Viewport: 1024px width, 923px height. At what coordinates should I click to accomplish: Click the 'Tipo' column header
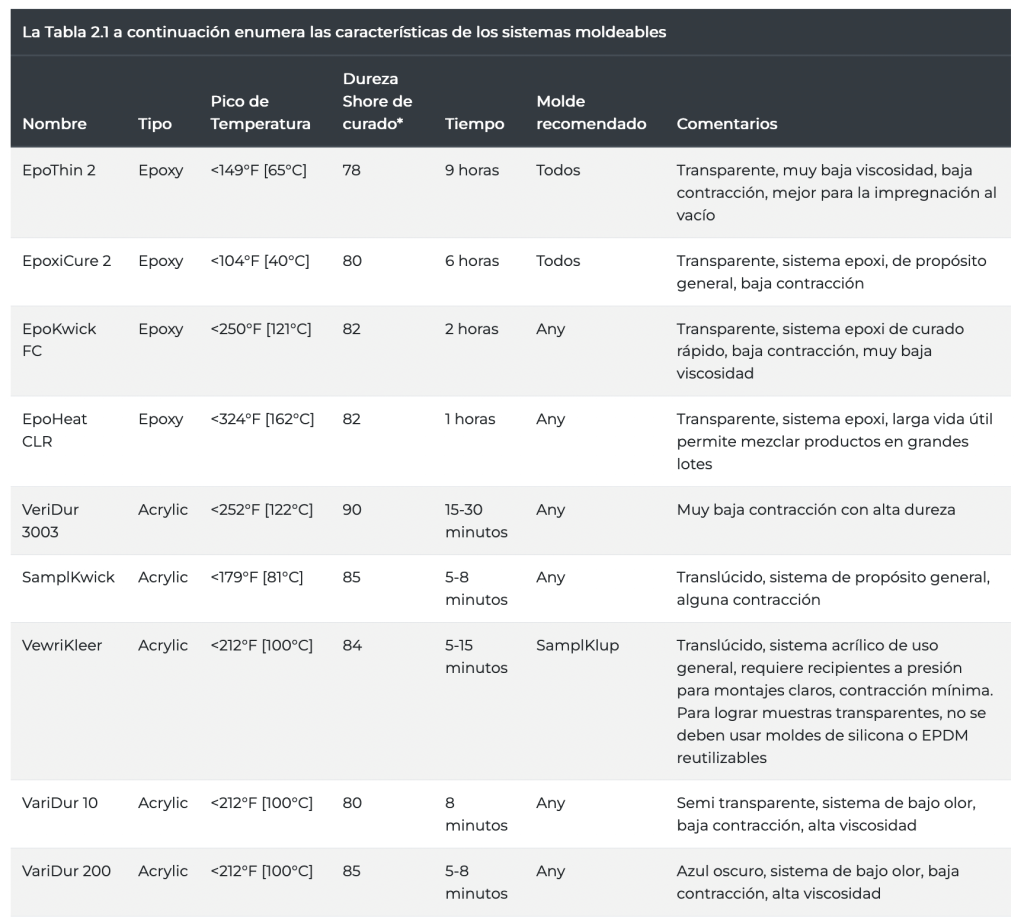[155, 123]
